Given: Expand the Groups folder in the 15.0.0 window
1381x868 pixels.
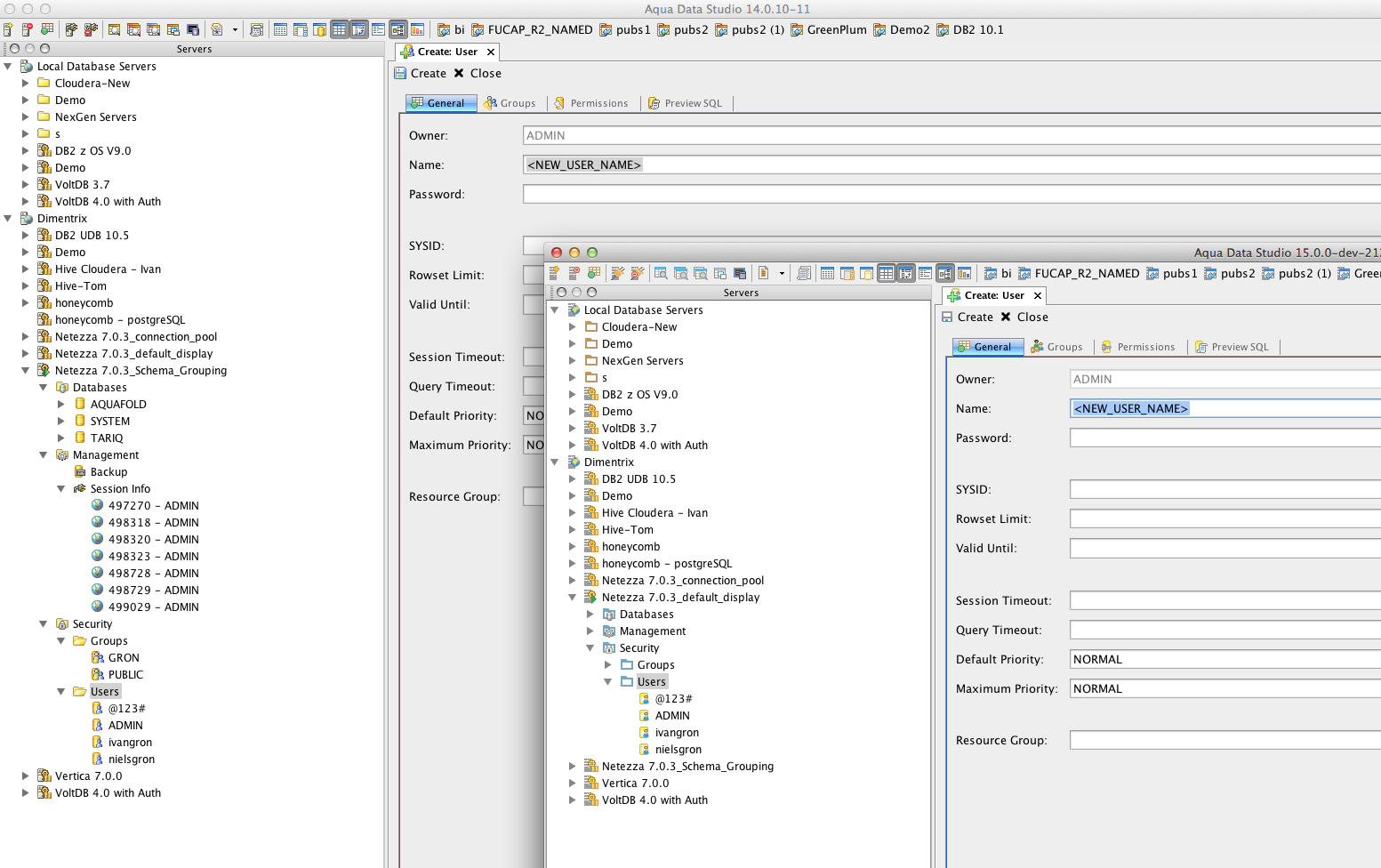Looking at the screenshot, I should pos(608,664).
